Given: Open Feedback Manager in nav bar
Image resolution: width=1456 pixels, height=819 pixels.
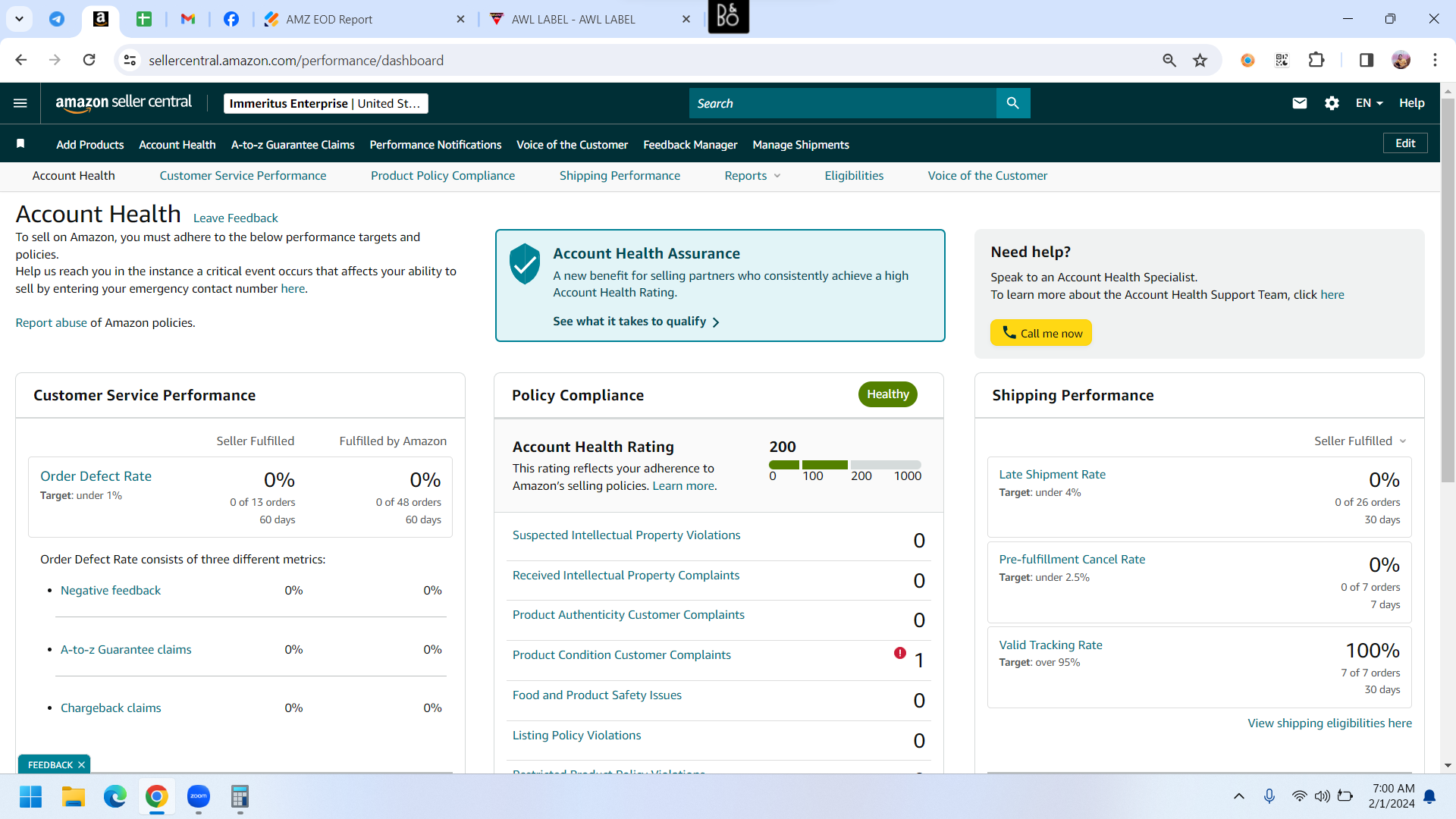Looking at the screenshot, I should click(x=690, y=145).
